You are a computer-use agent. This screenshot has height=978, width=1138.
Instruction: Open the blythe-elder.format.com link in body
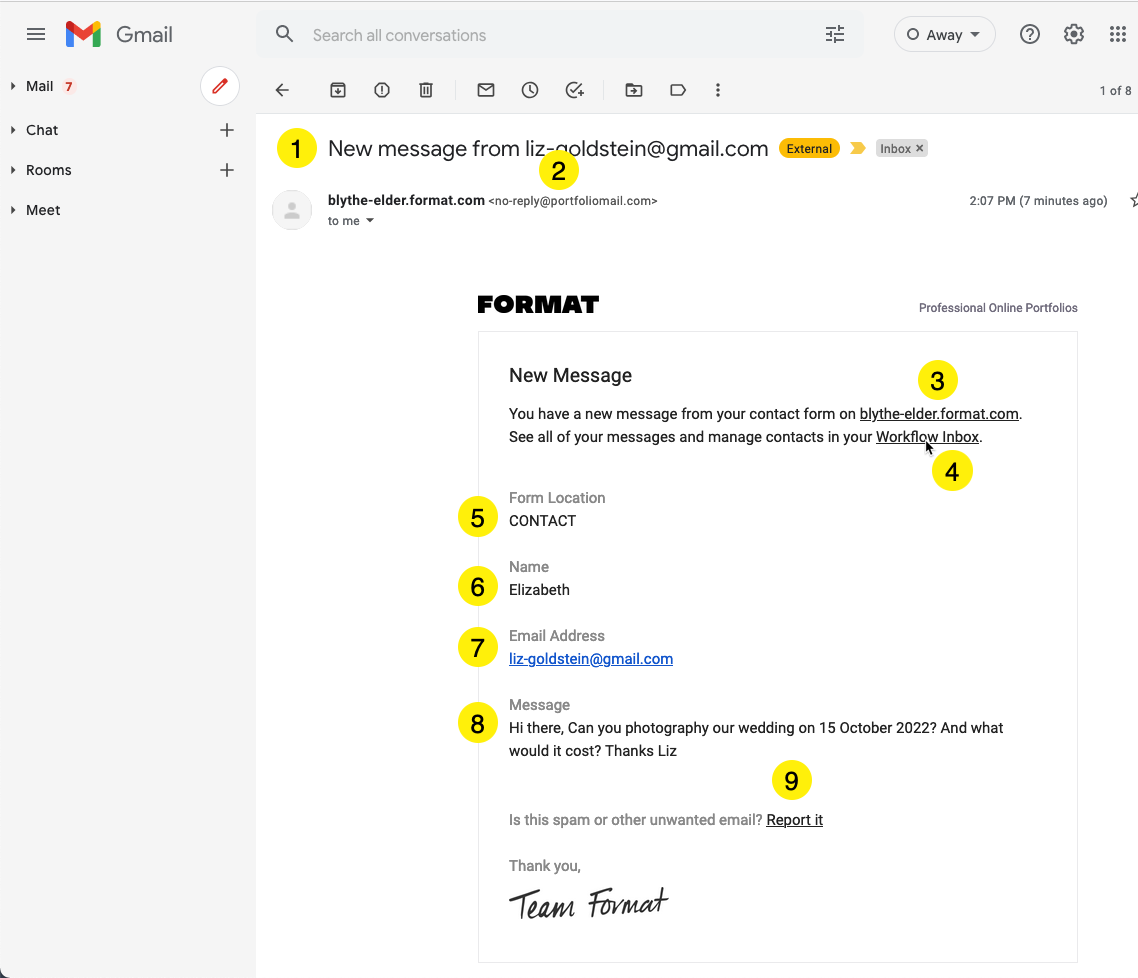pyautogui.click(x=939, y=414)
